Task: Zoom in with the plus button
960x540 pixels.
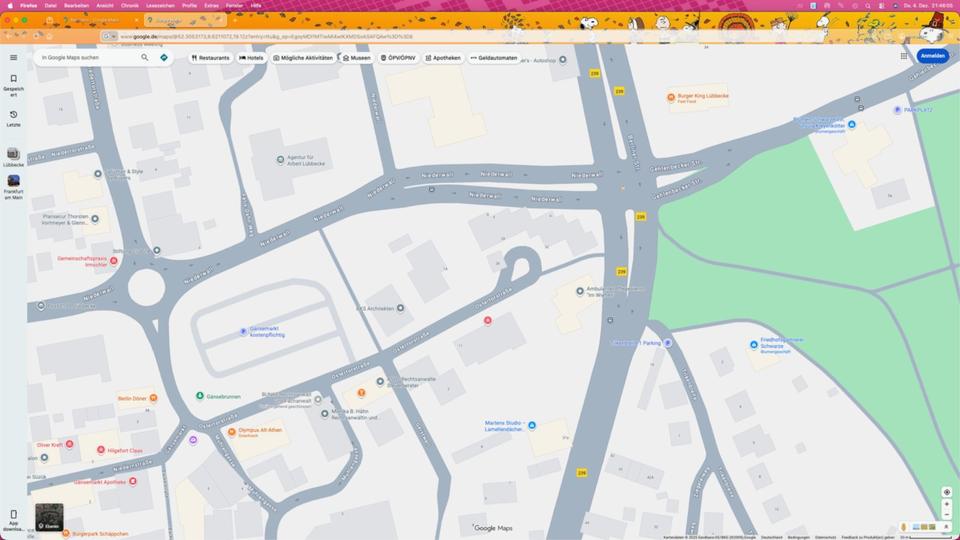Action: point(946,504)
